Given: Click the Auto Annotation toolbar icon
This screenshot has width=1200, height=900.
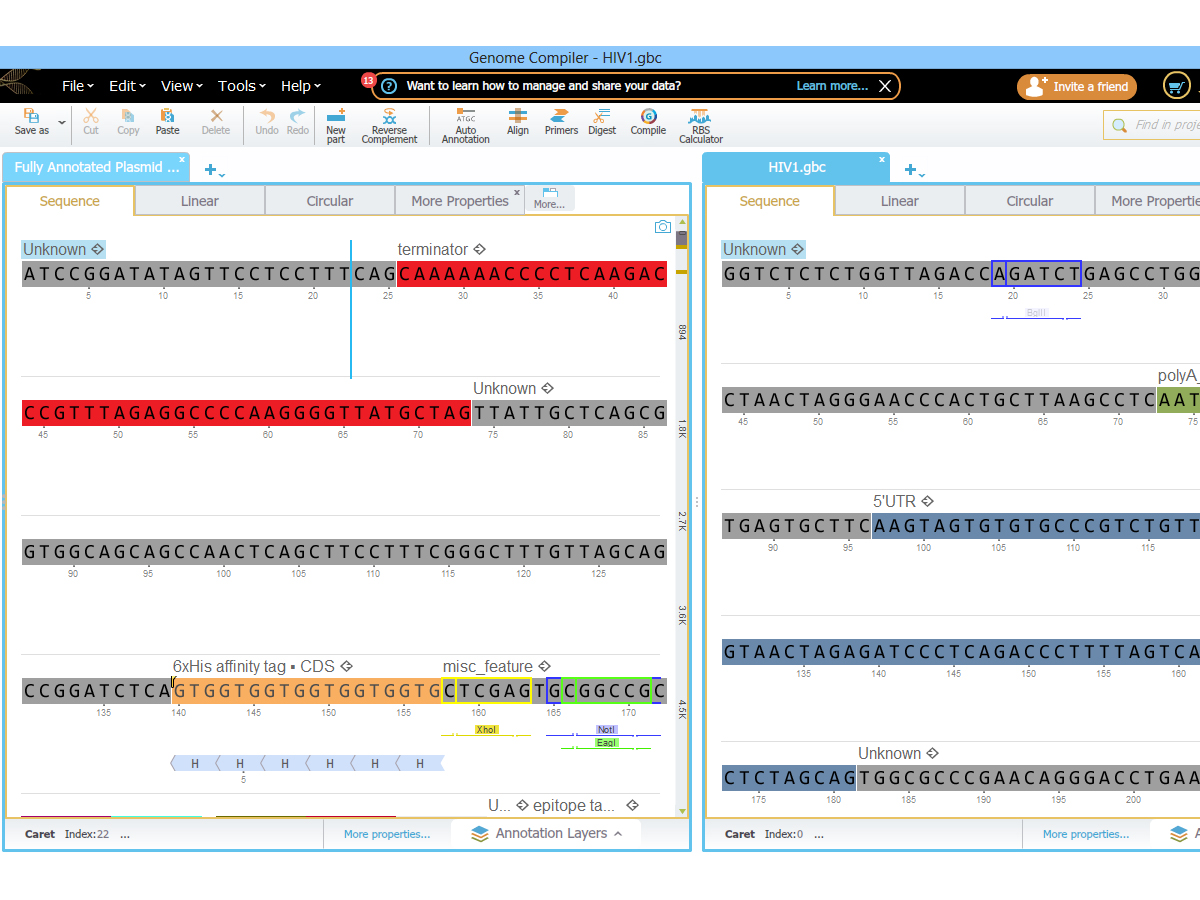Looking at the screenshot, I should point(465,125).
